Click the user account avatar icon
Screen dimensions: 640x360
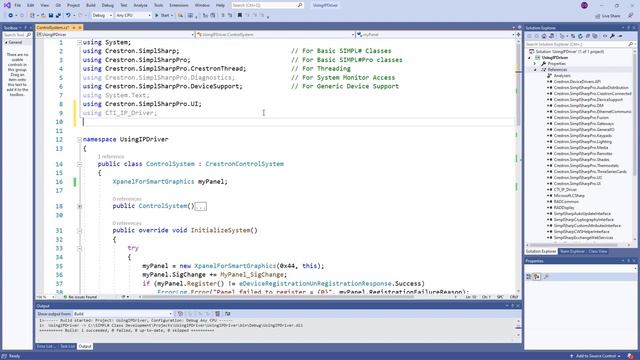pos(584,5)
